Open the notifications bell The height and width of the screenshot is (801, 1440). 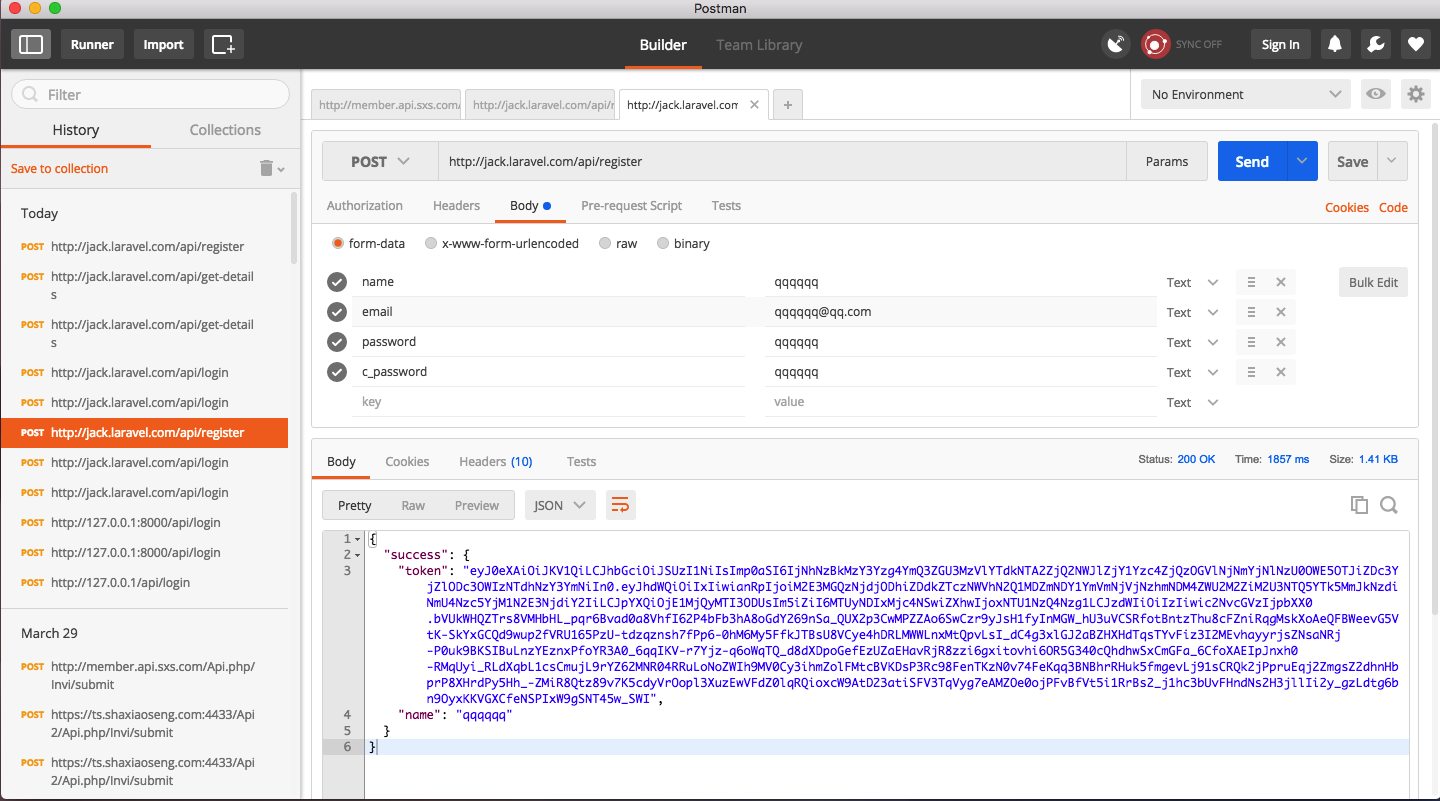1334,44
